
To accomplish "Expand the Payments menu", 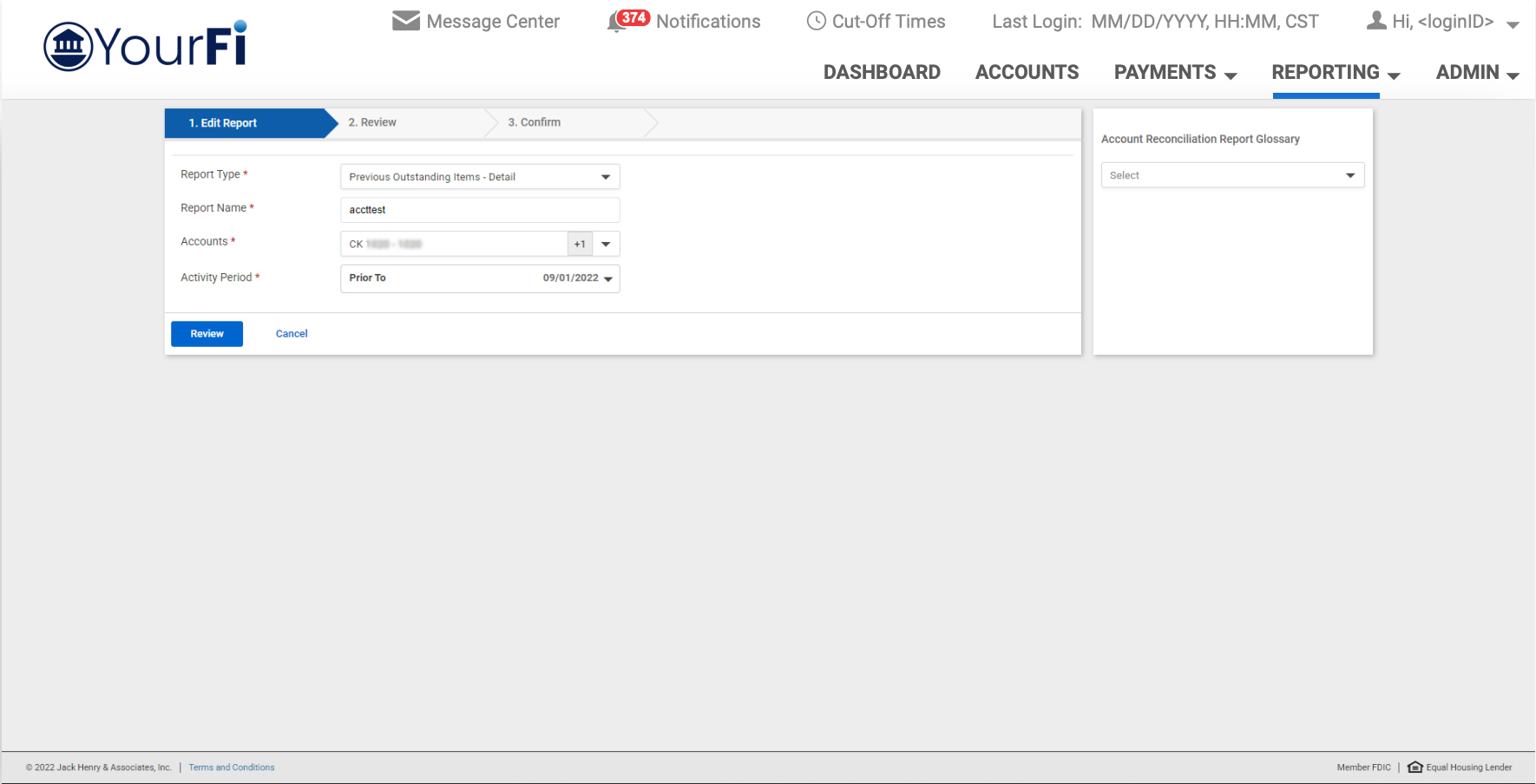I will 1175,72.
